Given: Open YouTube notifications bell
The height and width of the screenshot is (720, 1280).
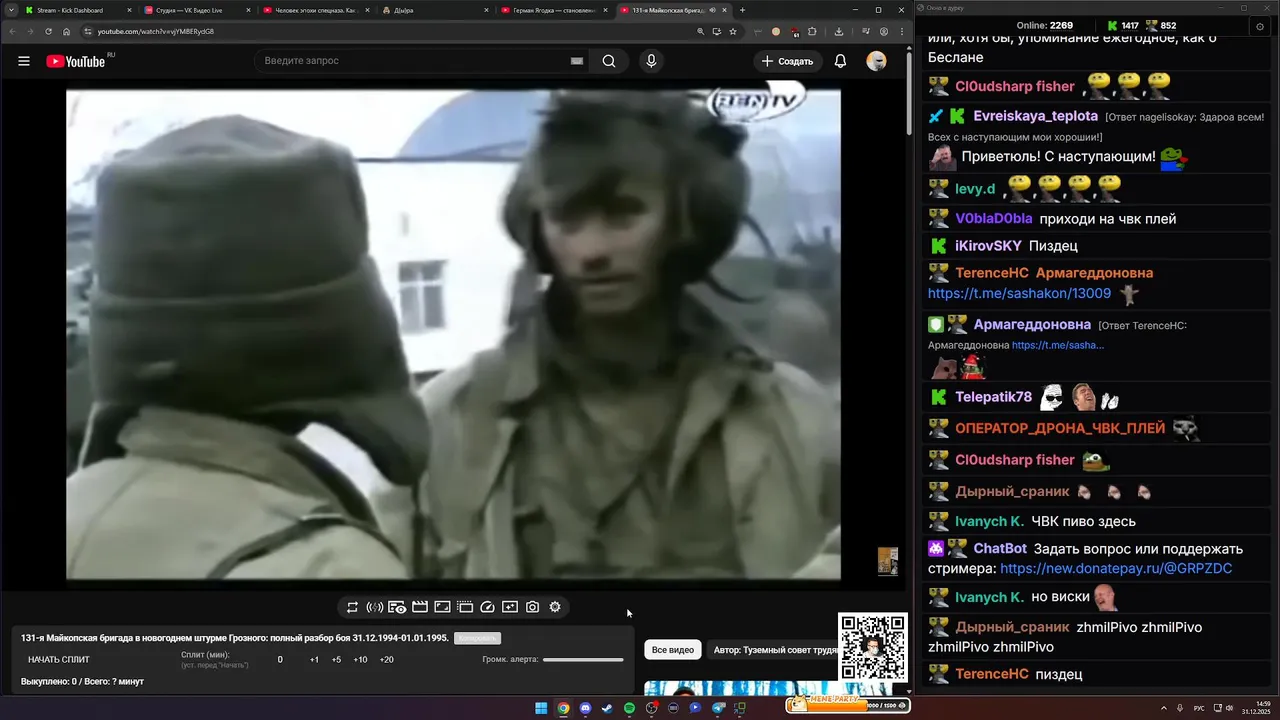Looking at the screenshot, I should point(840,61).
